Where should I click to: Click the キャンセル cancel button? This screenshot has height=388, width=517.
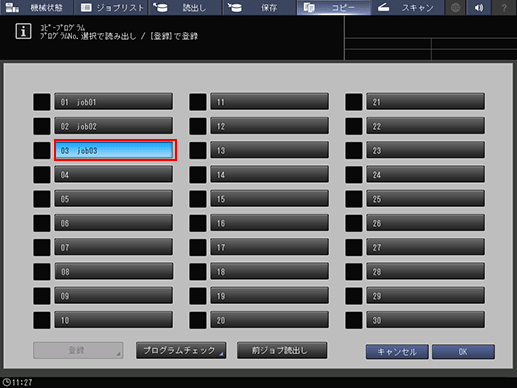click(397, 352)
